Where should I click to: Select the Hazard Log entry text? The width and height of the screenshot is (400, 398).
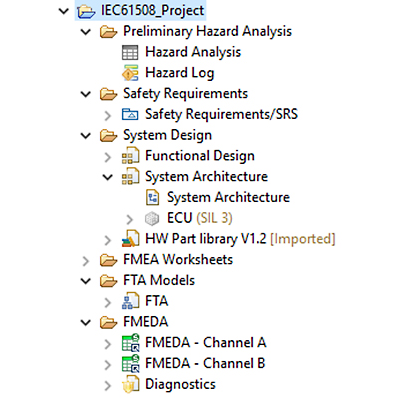click(180, 73)
